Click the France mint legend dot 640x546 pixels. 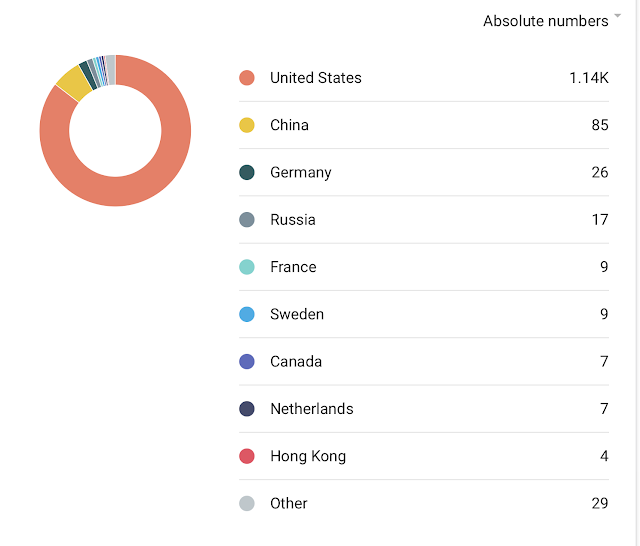[247, 267]
